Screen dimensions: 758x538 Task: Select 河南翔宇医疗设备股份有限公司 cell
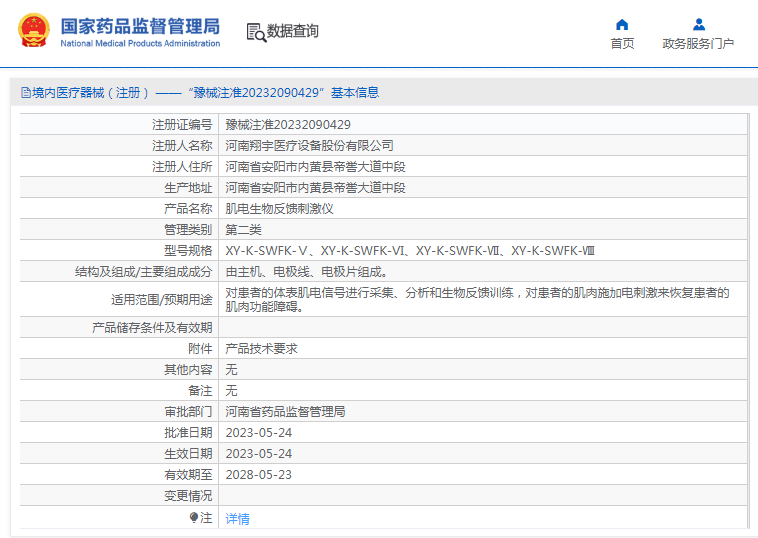point(309,145)
